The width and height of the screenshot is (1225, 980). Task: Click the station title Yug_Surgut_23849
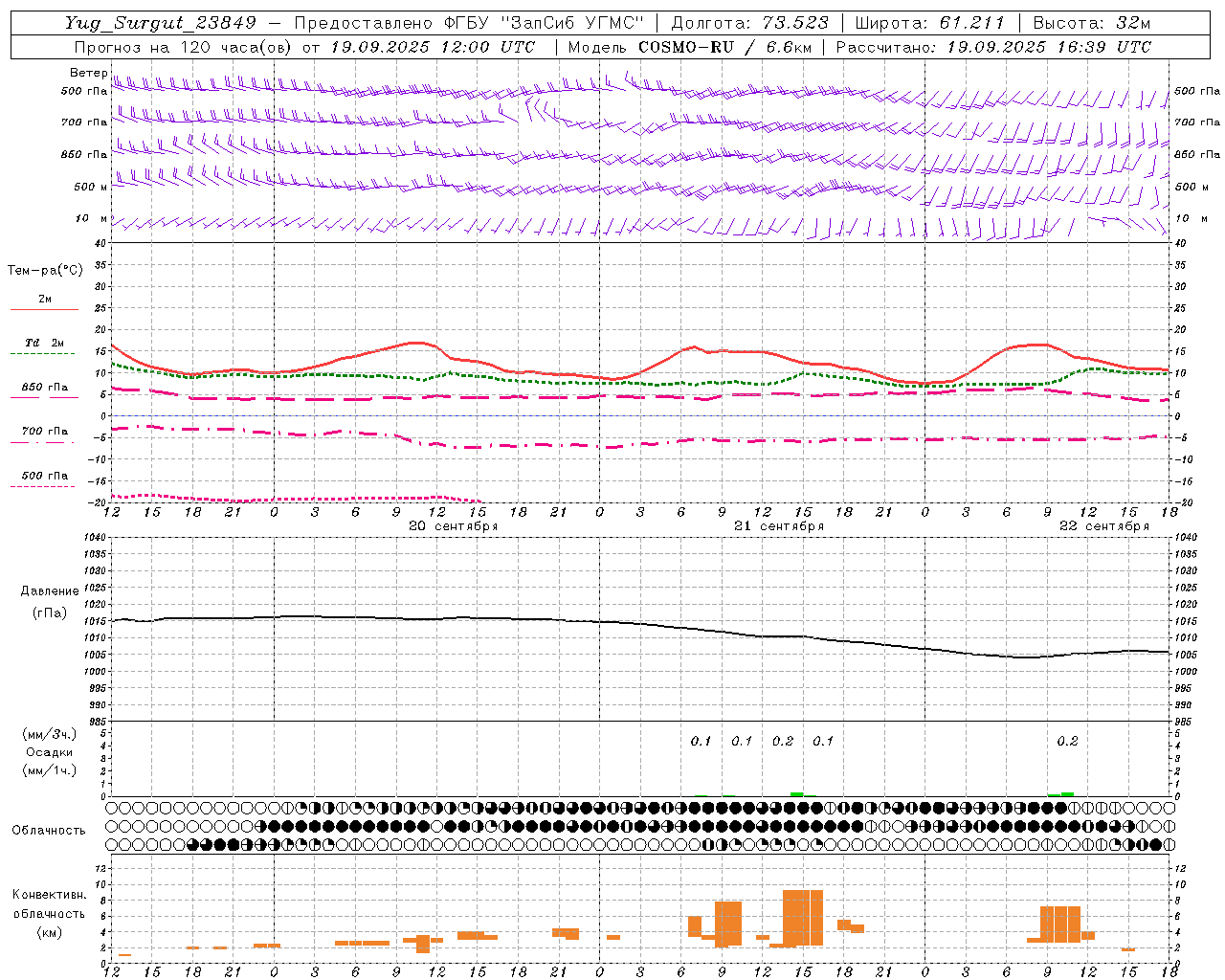[161, 23]
